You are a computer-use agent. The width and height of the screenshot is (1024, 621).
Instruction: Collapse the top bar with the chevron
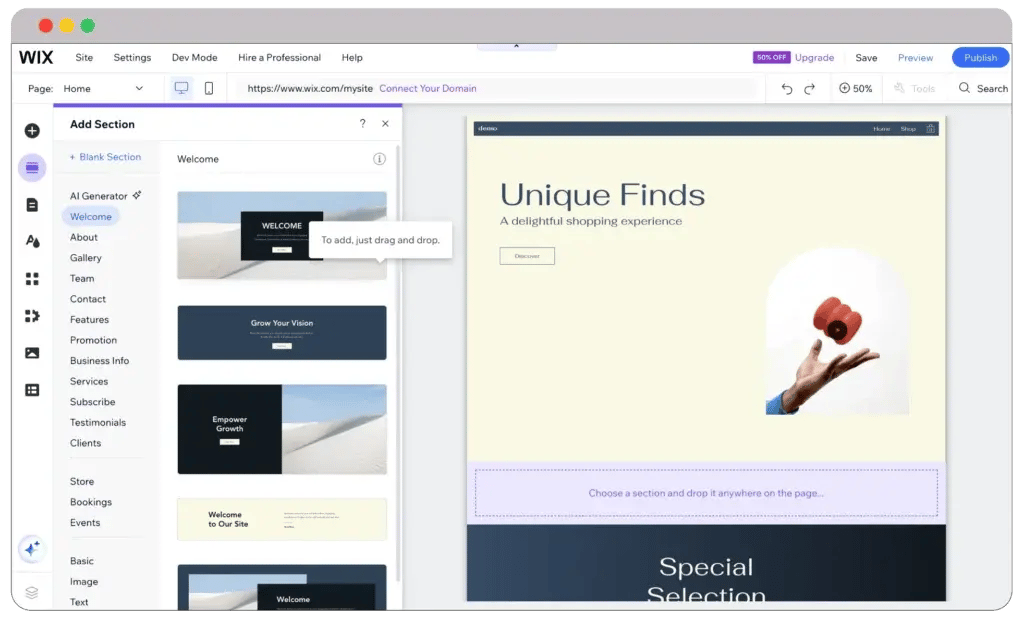coord(516,46)
